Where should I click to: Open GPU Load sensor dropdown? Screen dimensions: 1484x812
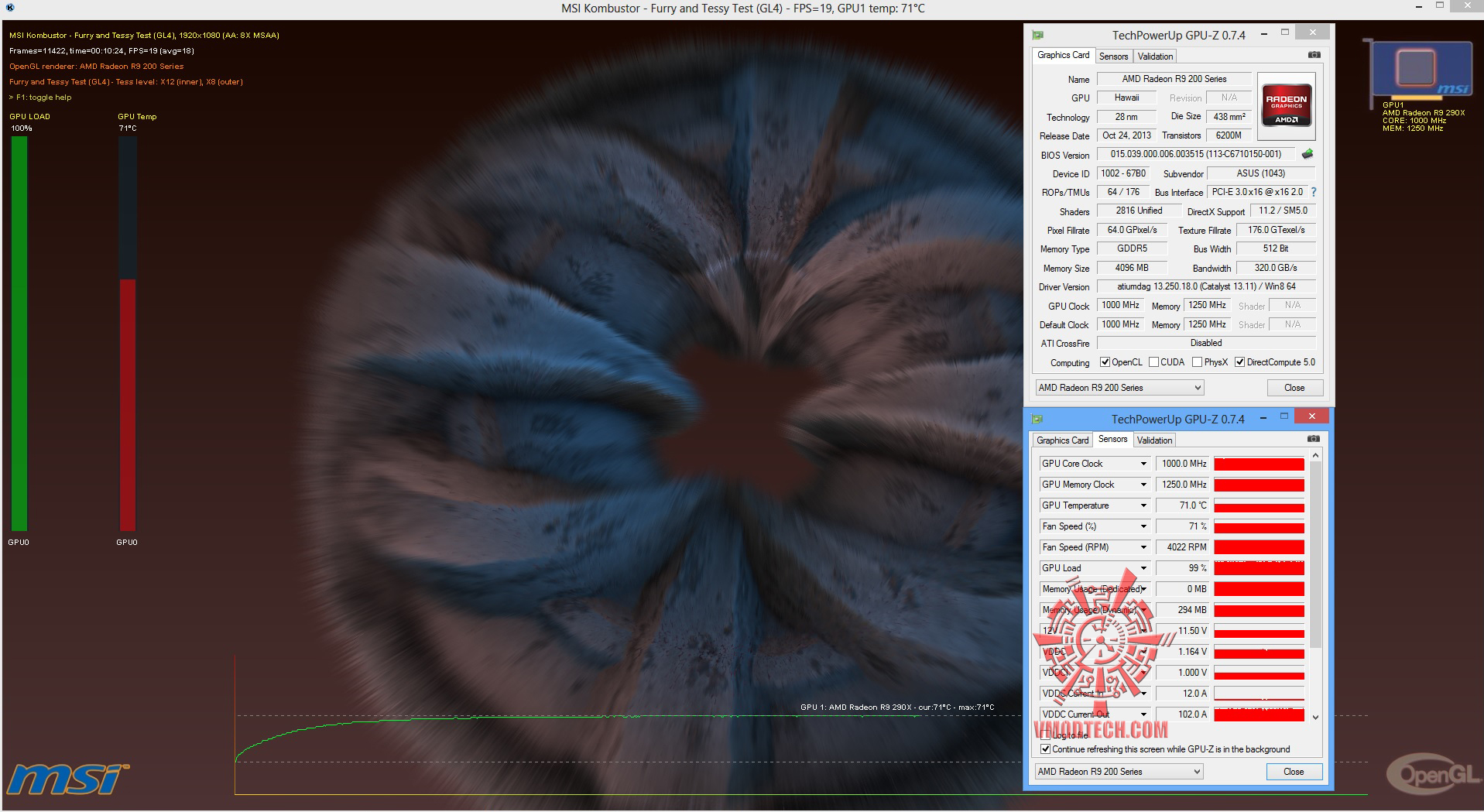pyautogui.click(x=1143, y=568)
